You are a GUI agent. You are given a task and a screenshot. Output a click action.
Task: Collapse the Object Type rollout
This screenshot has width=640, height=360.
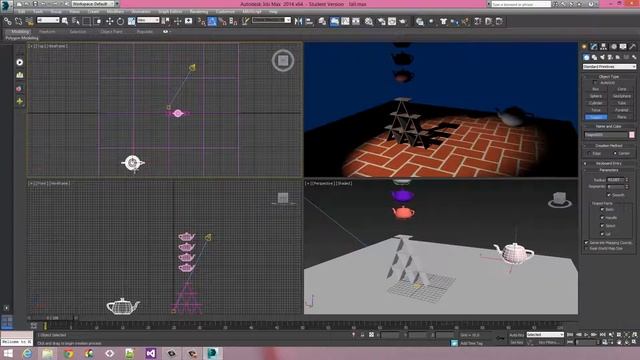point(609,76)
